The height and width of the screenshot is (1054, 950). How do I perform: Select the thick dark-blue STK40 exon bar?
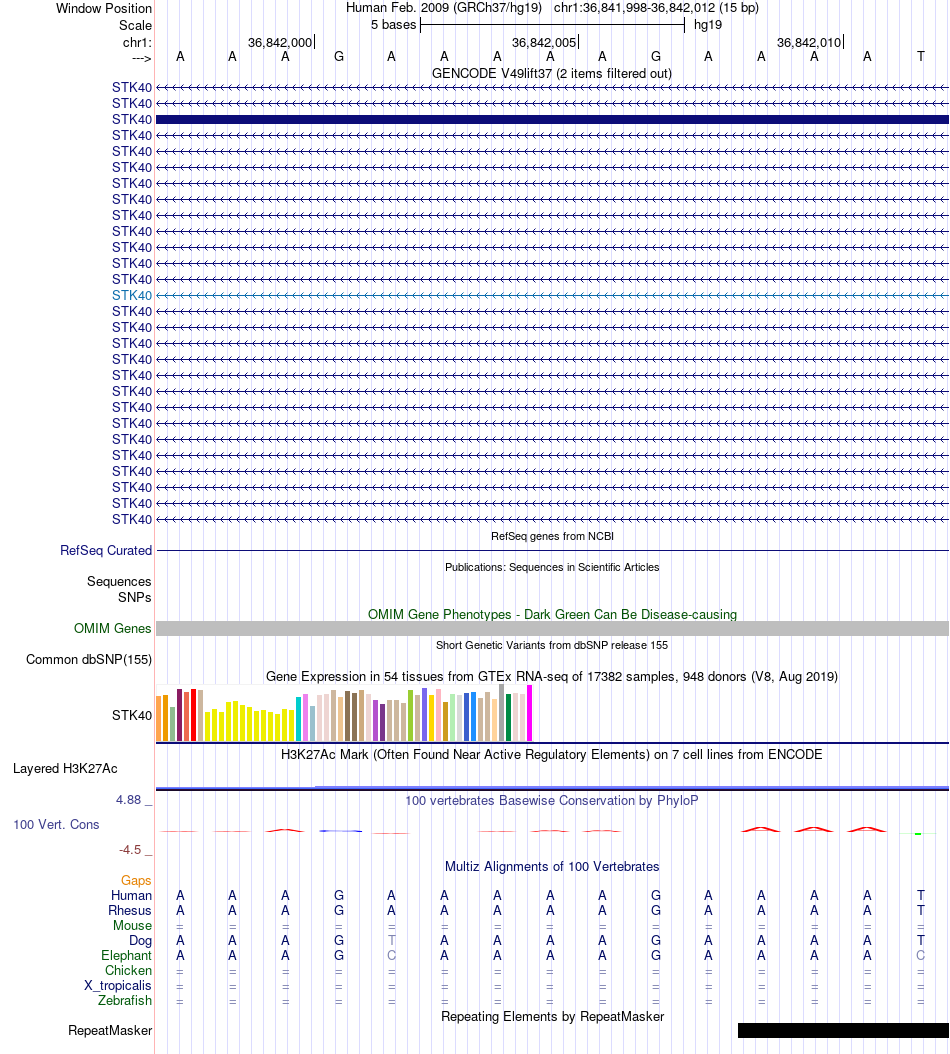tap(552, 120)
